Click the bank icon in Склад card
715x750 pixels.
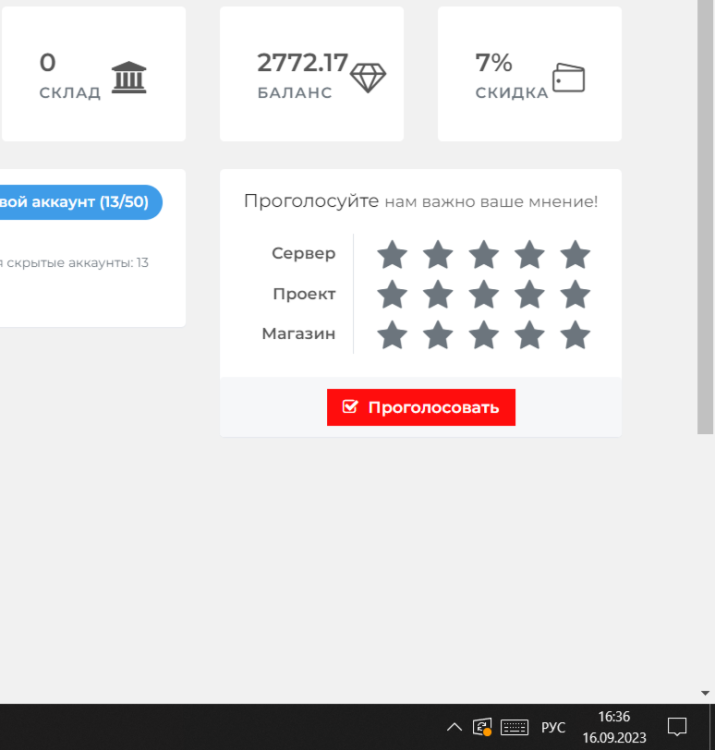(129, 77)
